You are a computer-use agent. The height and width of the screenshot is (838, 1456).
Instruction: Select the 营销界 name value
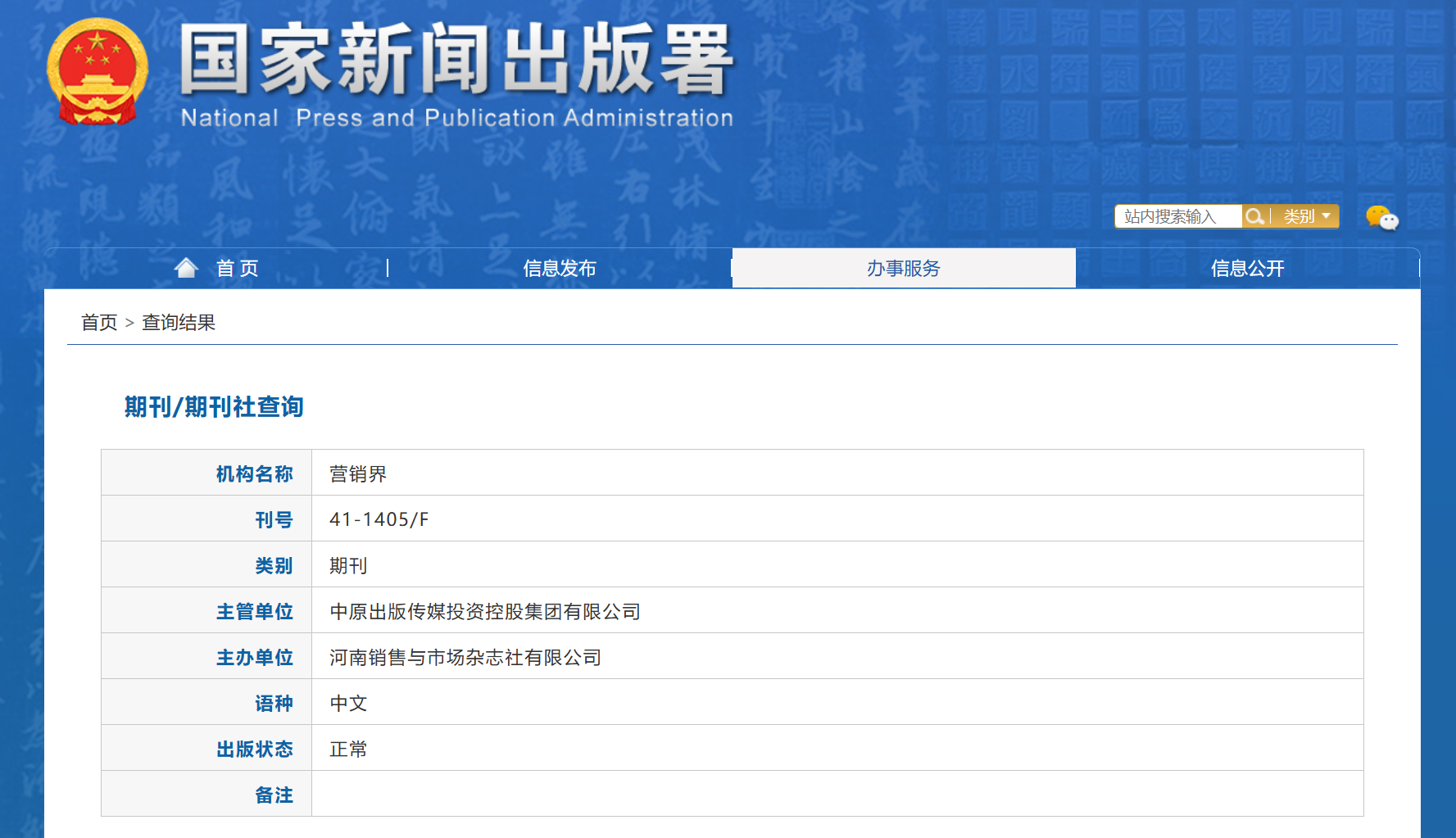tap(358, 473)
